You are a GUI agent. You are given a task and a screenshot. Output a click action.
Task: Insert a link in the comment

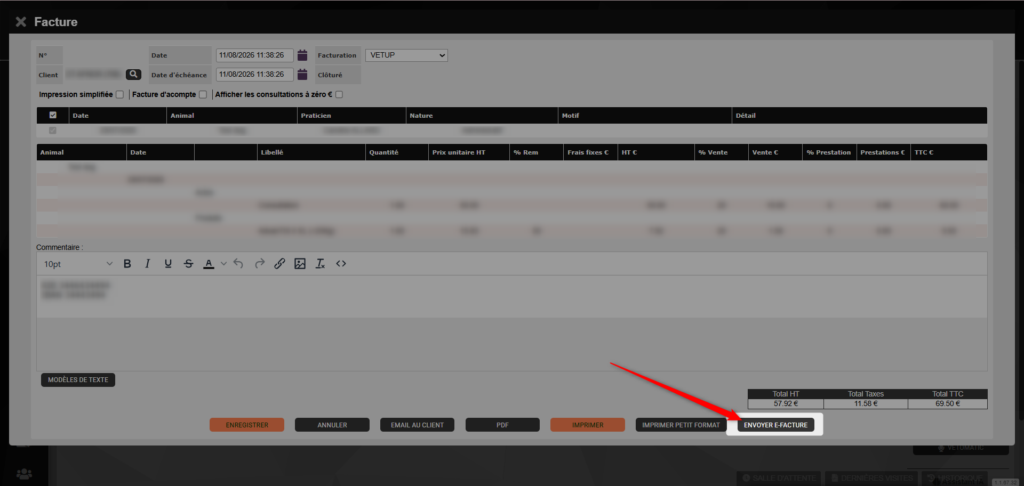280,264
